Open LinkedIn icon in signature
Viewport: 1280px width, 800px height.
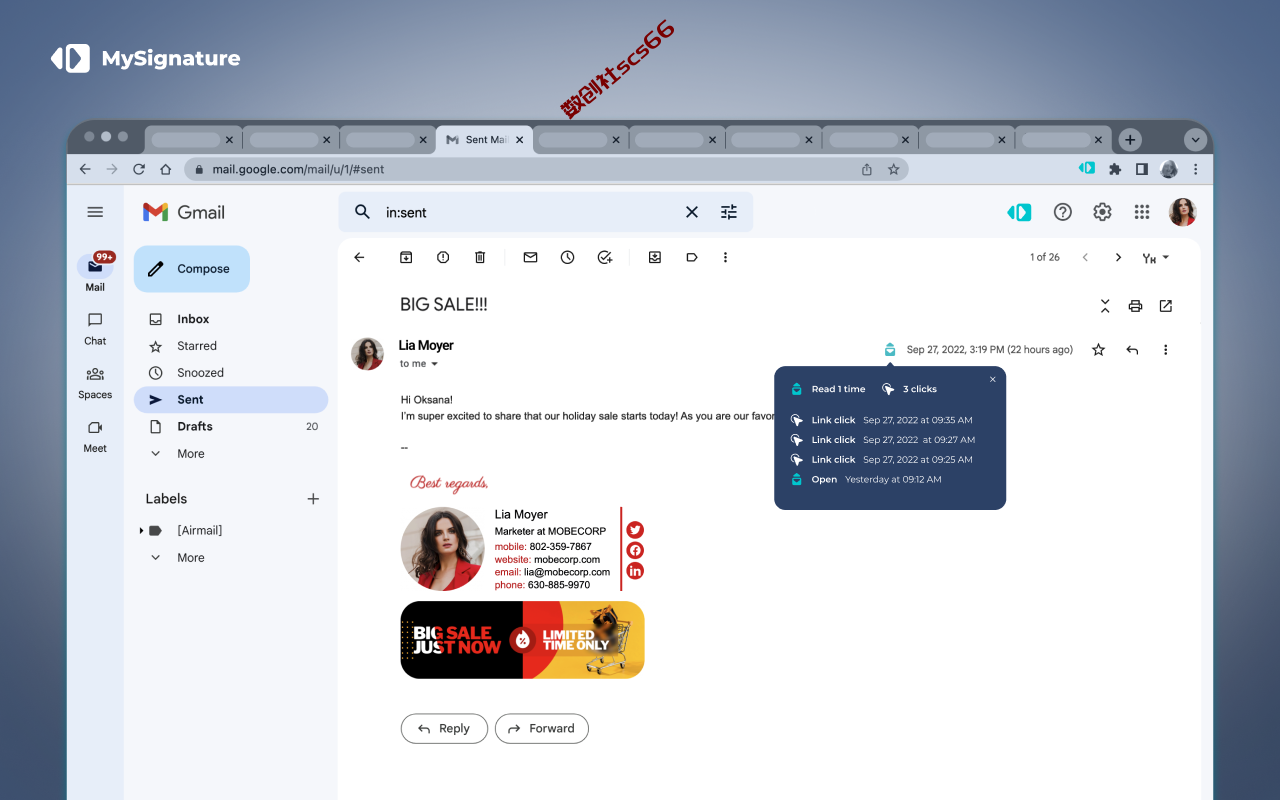click(635, 570)
